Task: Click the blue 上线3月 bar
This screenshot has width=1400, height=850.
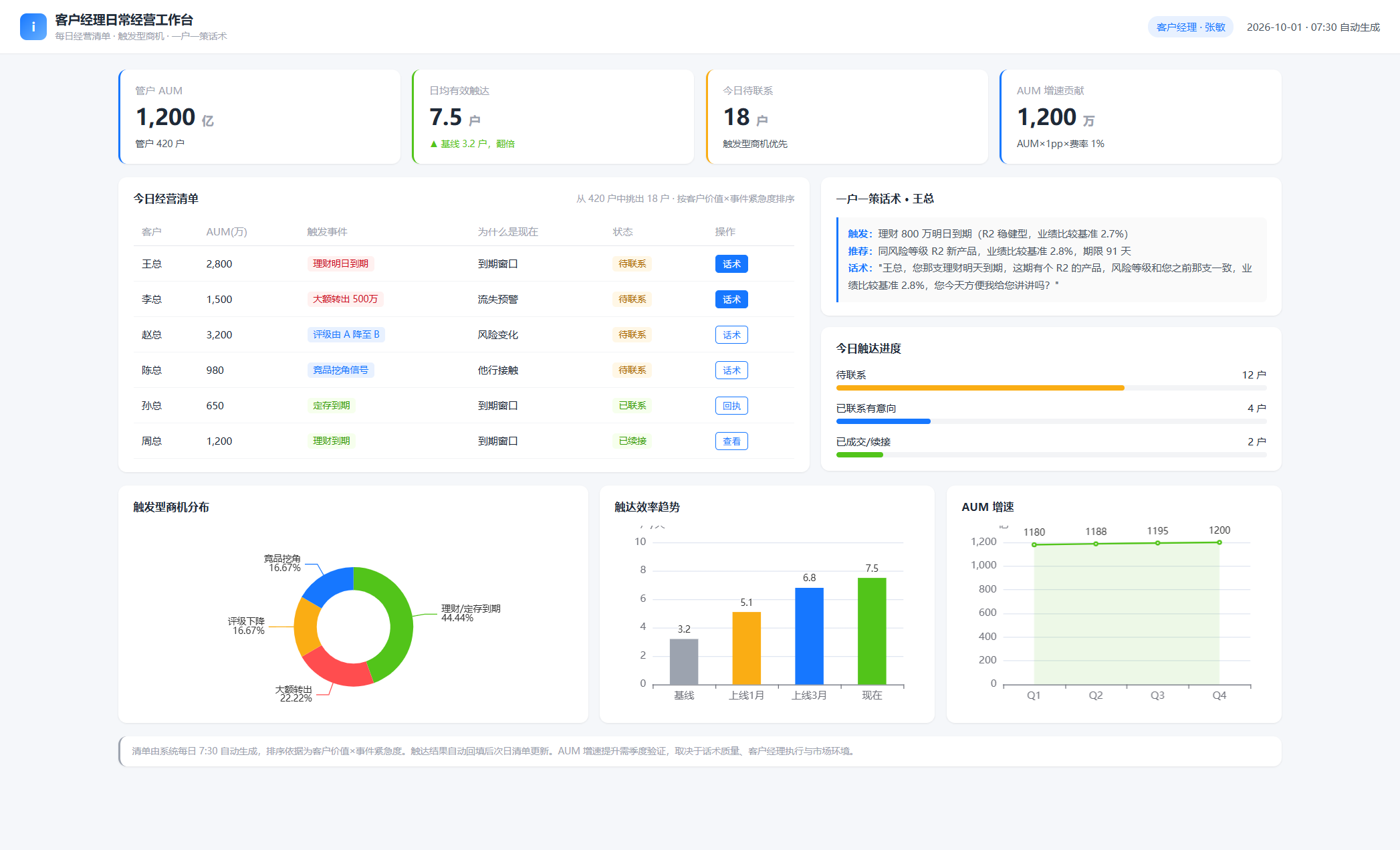Action: coord(809,636)
